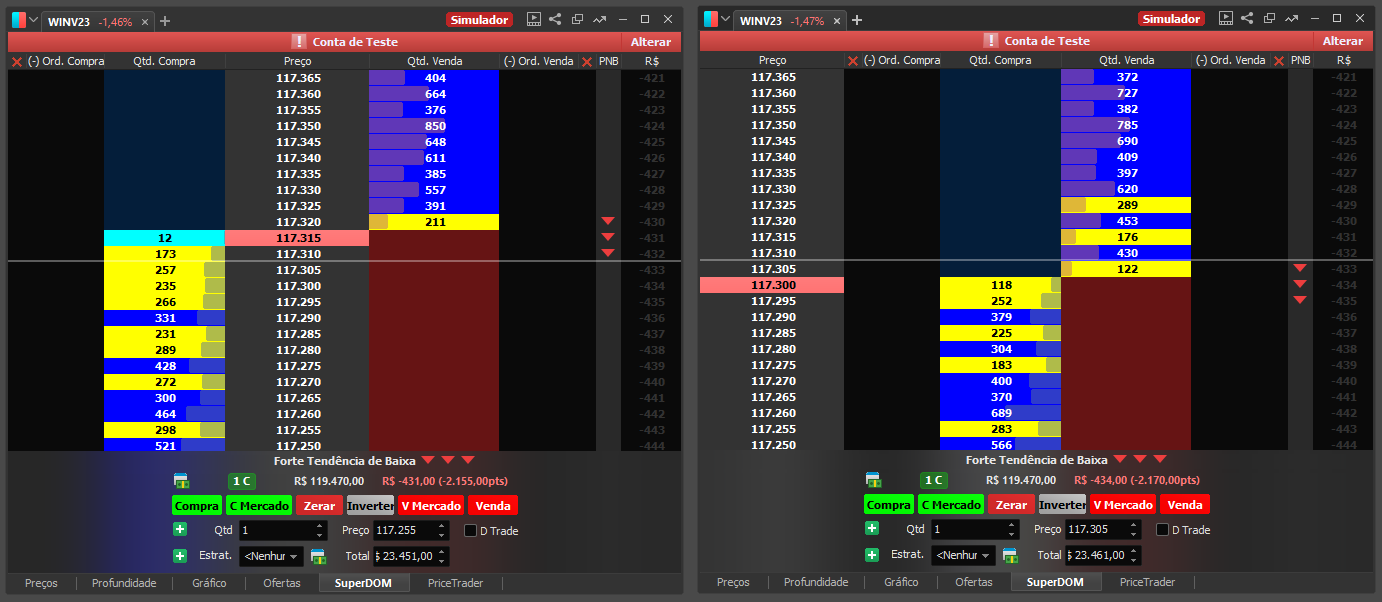Click the share icon in left window
The width and height of the screenshot is (1382, 602).
(556, 19)
